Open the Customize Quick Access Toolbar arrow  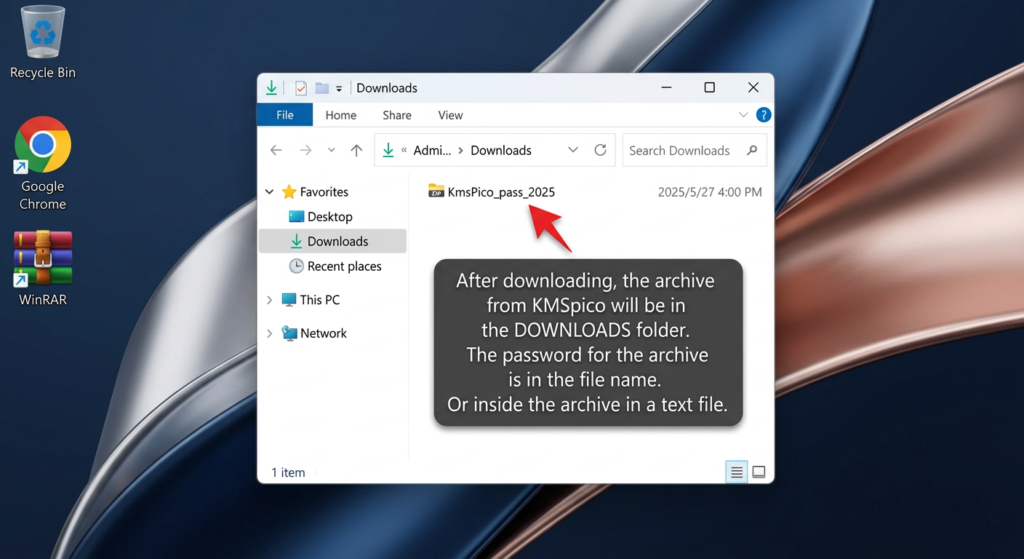click(339, 89)
